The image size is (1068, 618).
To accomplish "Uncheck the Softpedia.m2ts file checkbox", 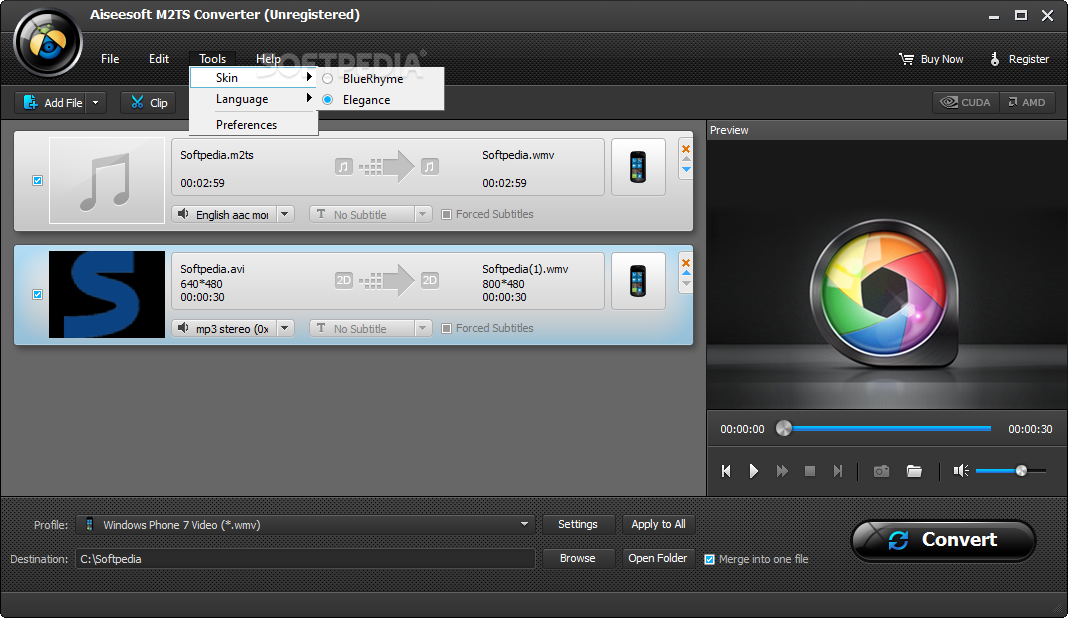I will pos(37,181).
